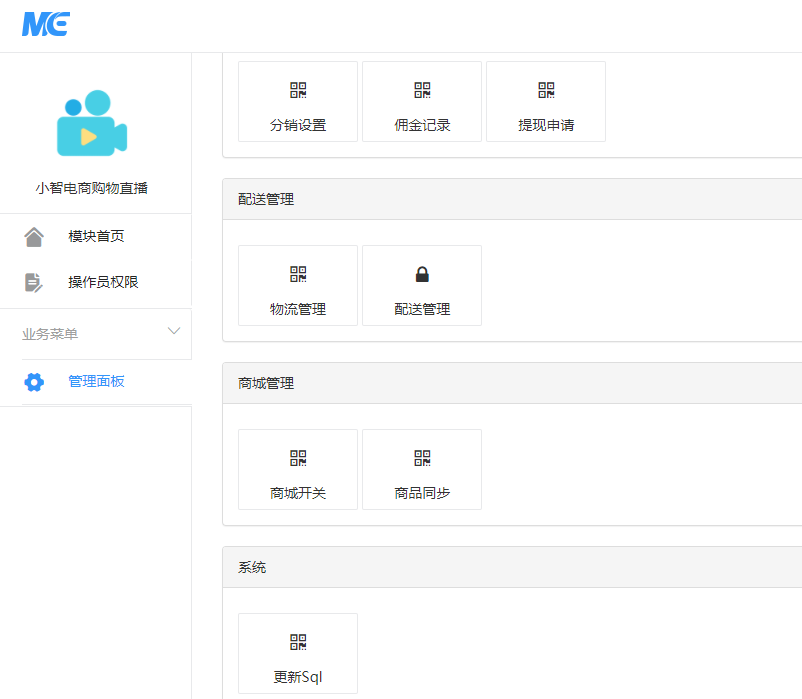Open the 分销设置 tile label

[x=298, y=125]
